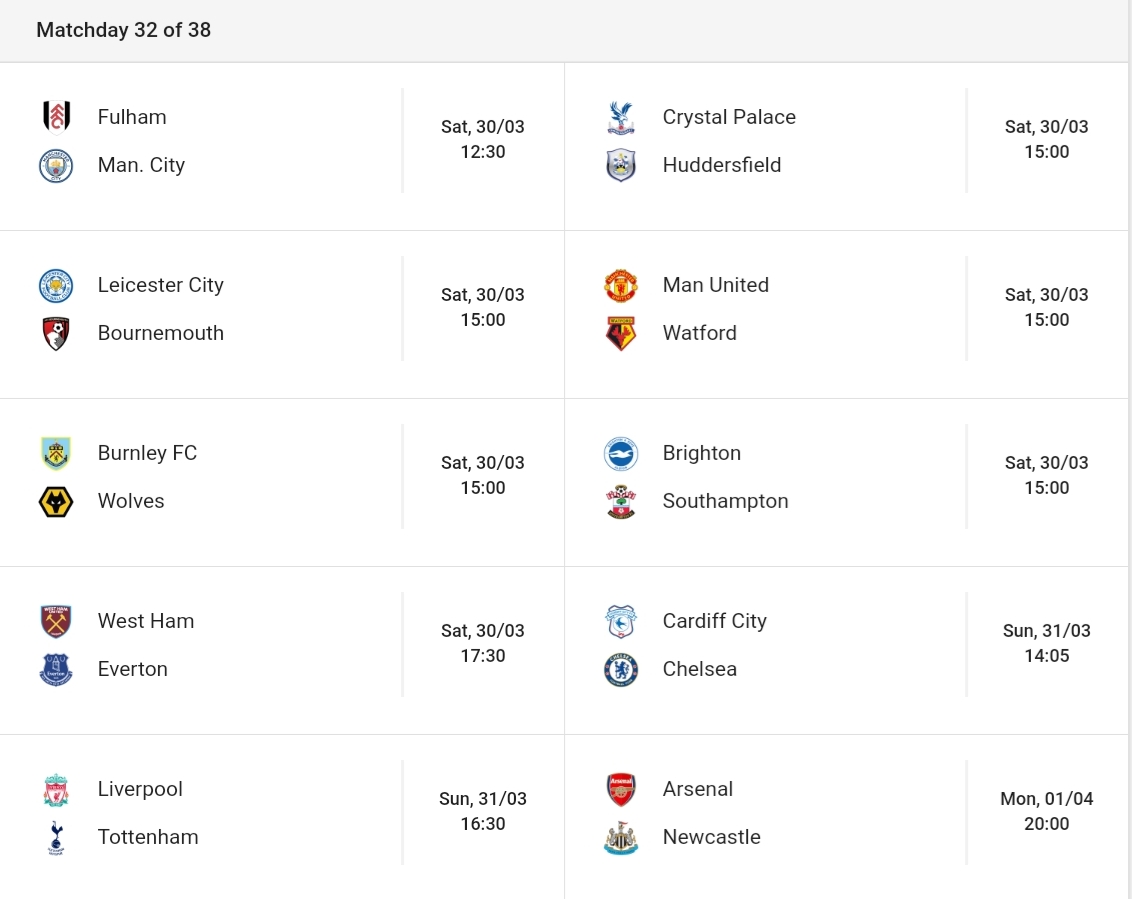Select the Brighton seagull crest
The height and width of the screenshot is (899, 1132).
pyautogui.click(x=621, y=453)
